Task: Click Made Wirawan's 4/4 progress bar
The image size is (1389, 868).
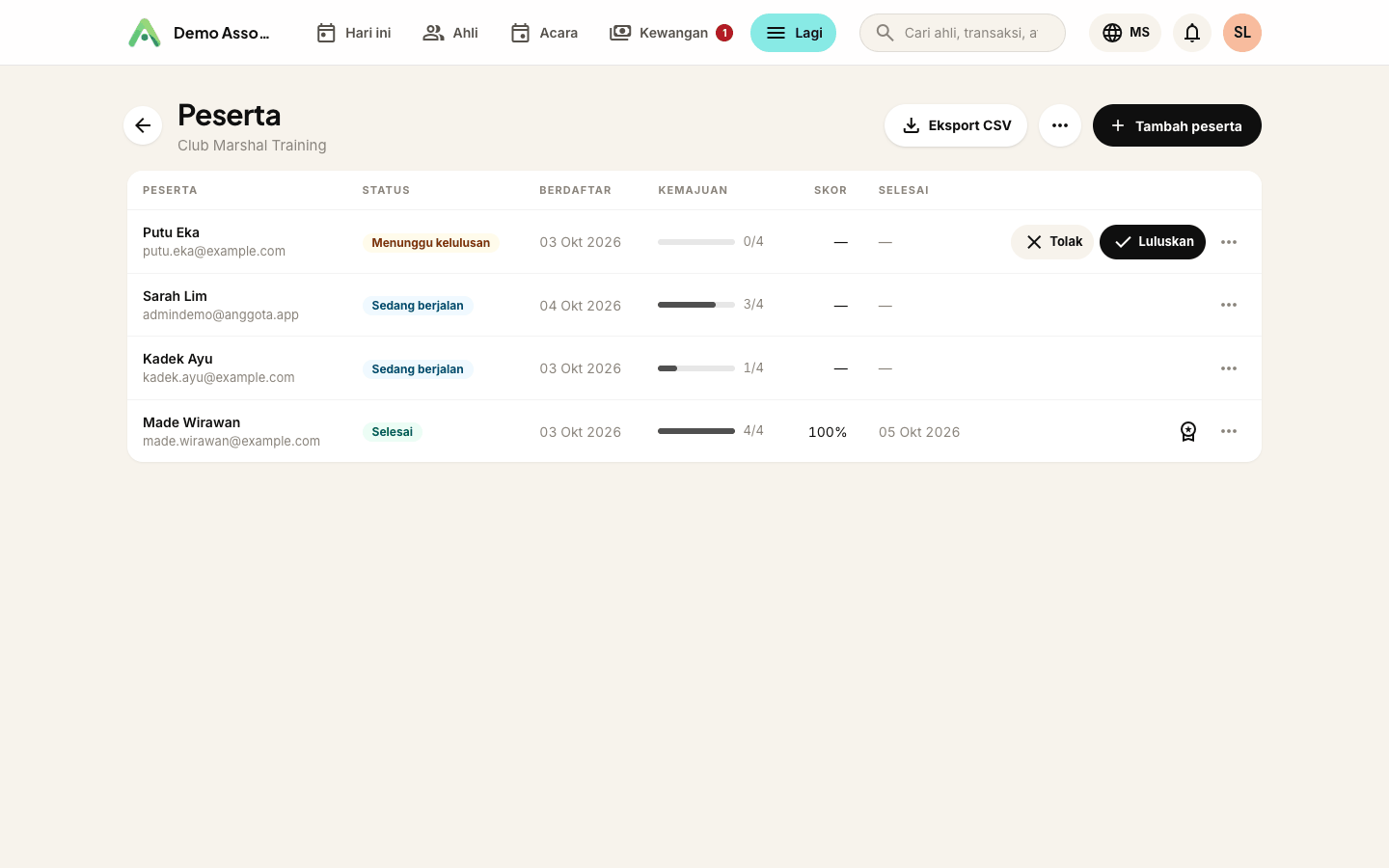Action: click(696, 431)
